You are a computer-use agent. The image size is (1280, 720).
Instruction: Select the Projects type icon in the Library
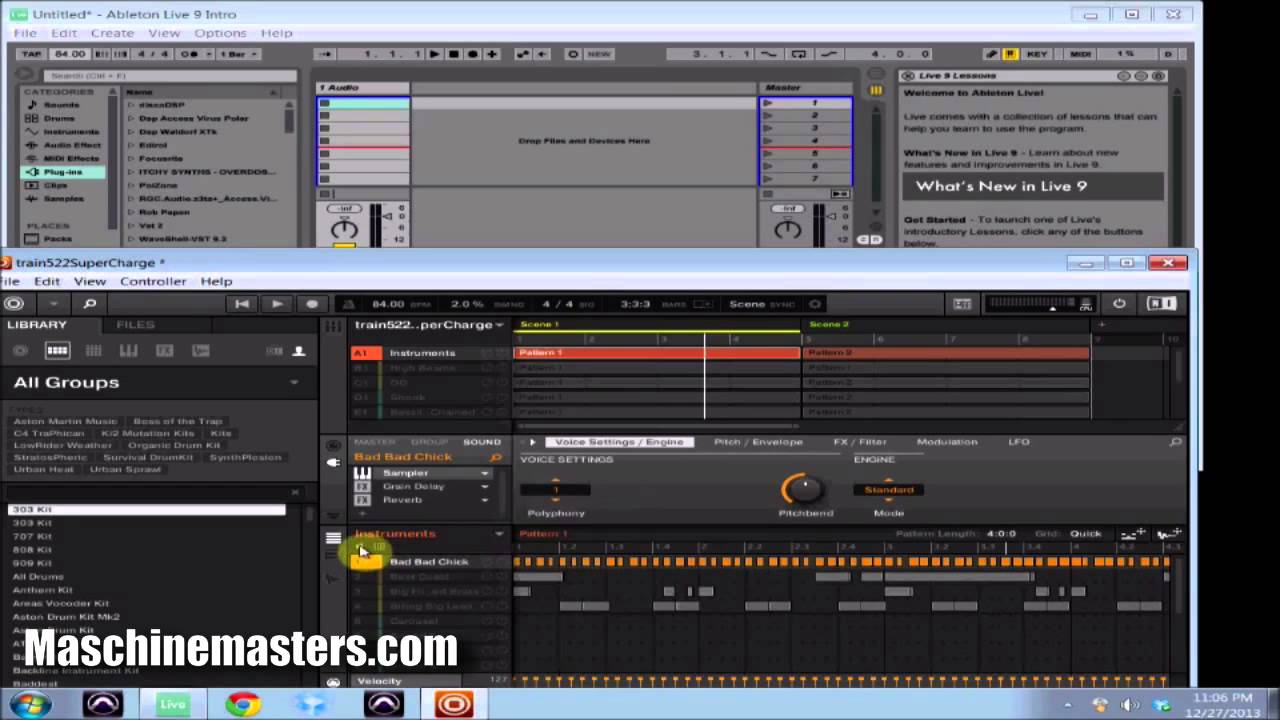(x=21, y=351)
